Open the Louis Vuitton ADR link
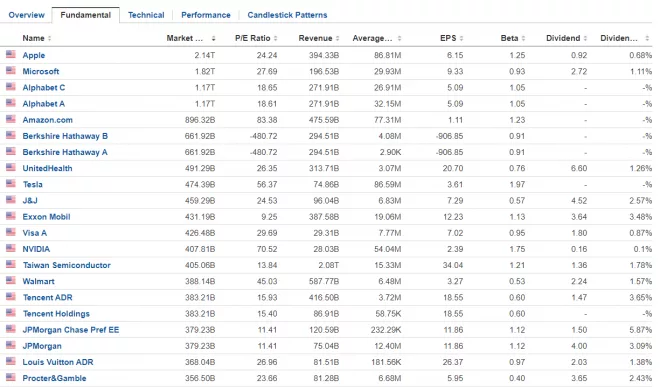660x387 pixels. tap(58, 362)
